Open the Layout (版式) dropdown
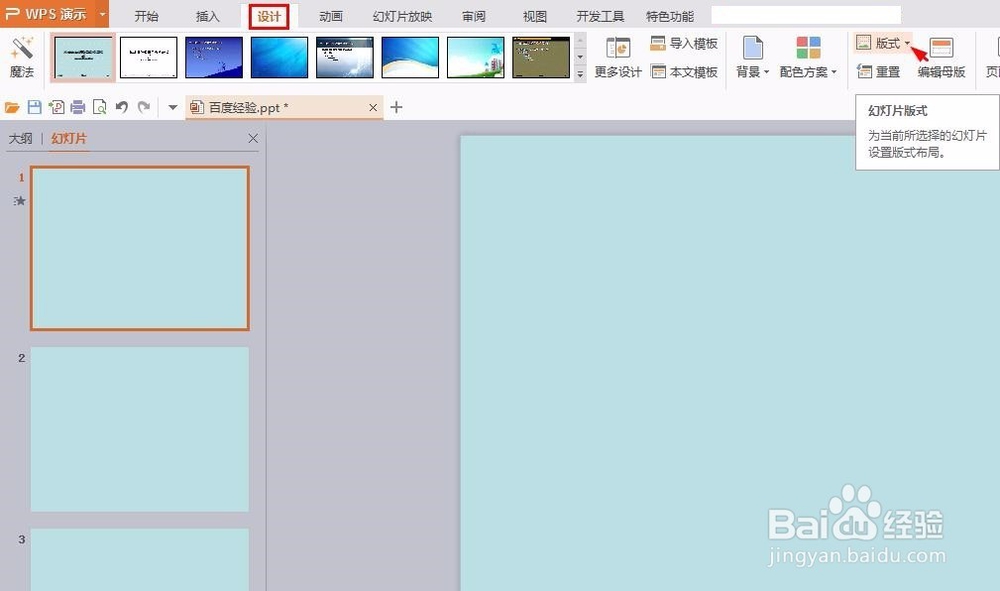Screen dimensions: 1000x591 (x=883, y=43)
